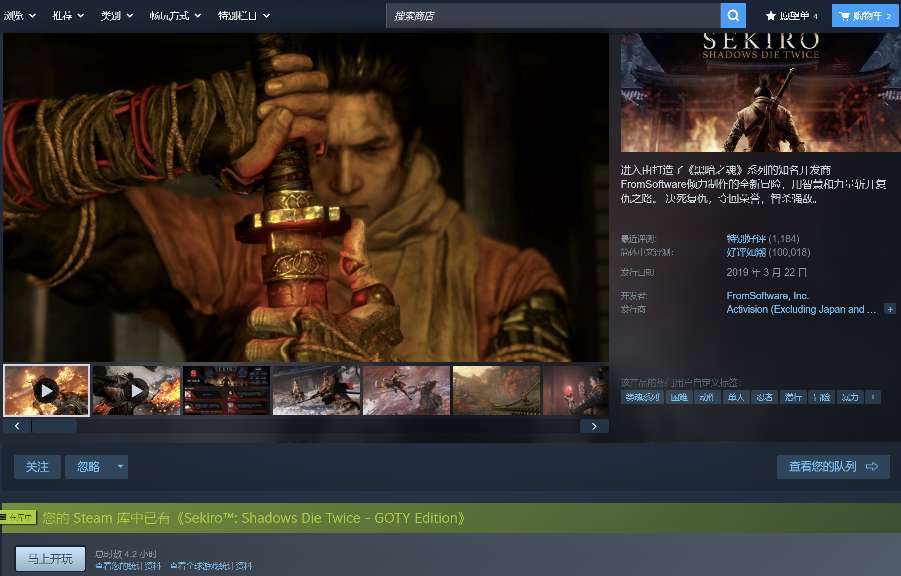Viewport: 901px width, 576px height.
Task: Click the plus icon beside Activision publisher
Action: [890, 310]
